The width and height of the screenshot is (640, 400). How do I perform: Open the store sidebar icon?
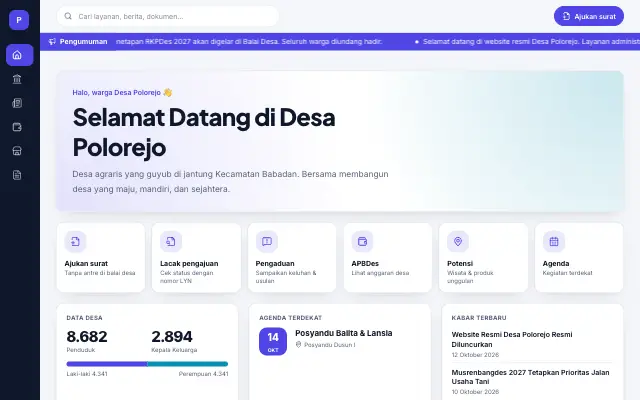pos(17,151)
